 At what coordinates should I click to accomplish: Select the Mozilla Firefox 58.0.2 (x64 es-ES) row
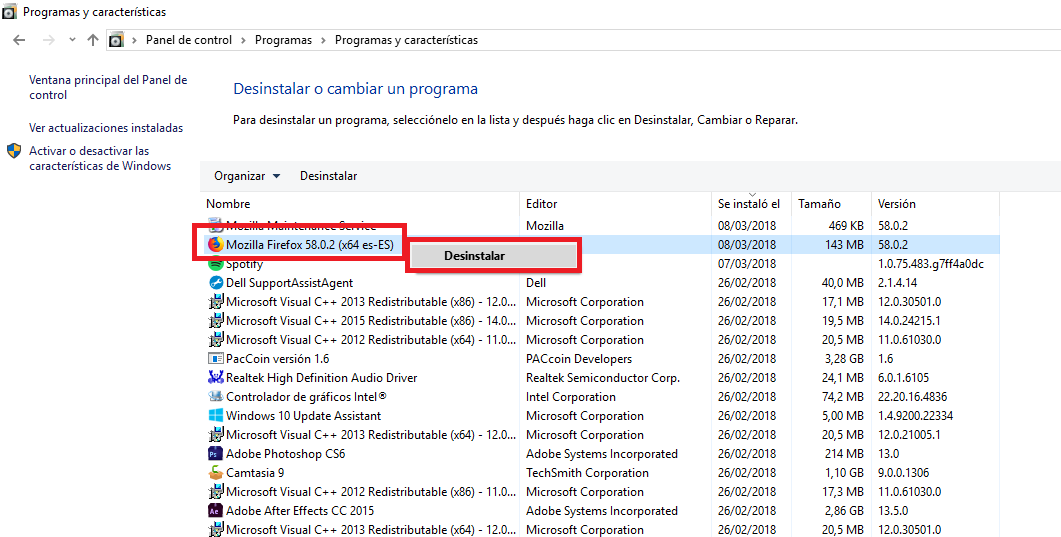point(601,245)
